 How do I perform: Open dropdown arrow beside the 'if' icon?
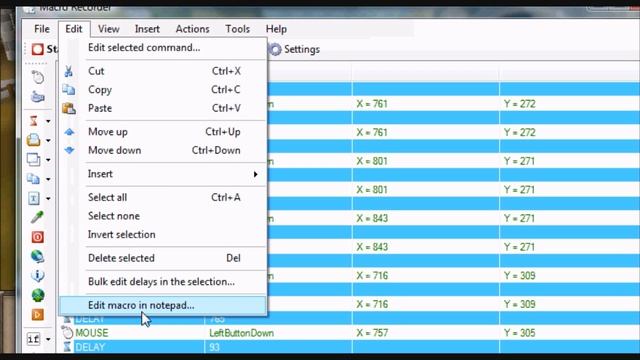[48, 339]
